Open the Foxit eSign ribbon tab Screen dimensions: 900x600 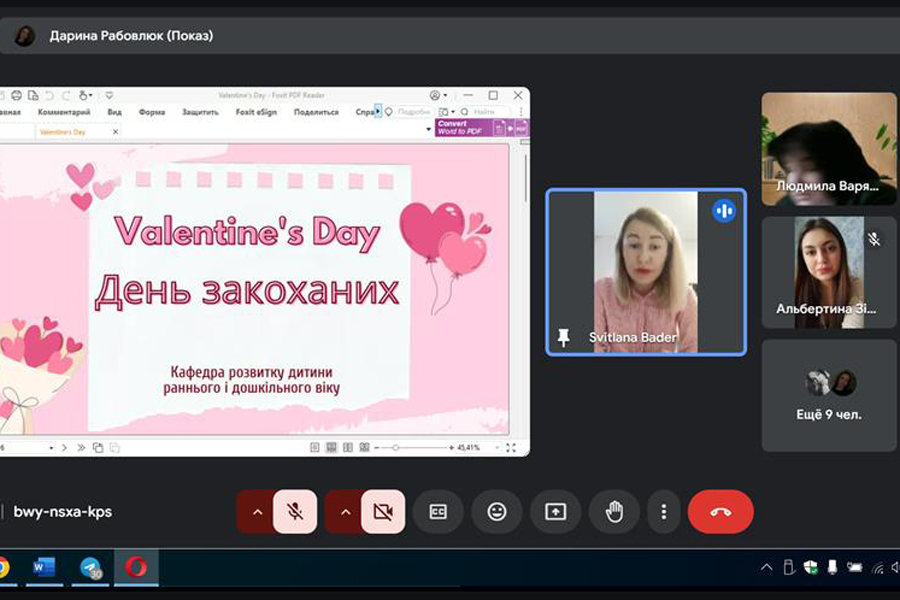point(257,112)
